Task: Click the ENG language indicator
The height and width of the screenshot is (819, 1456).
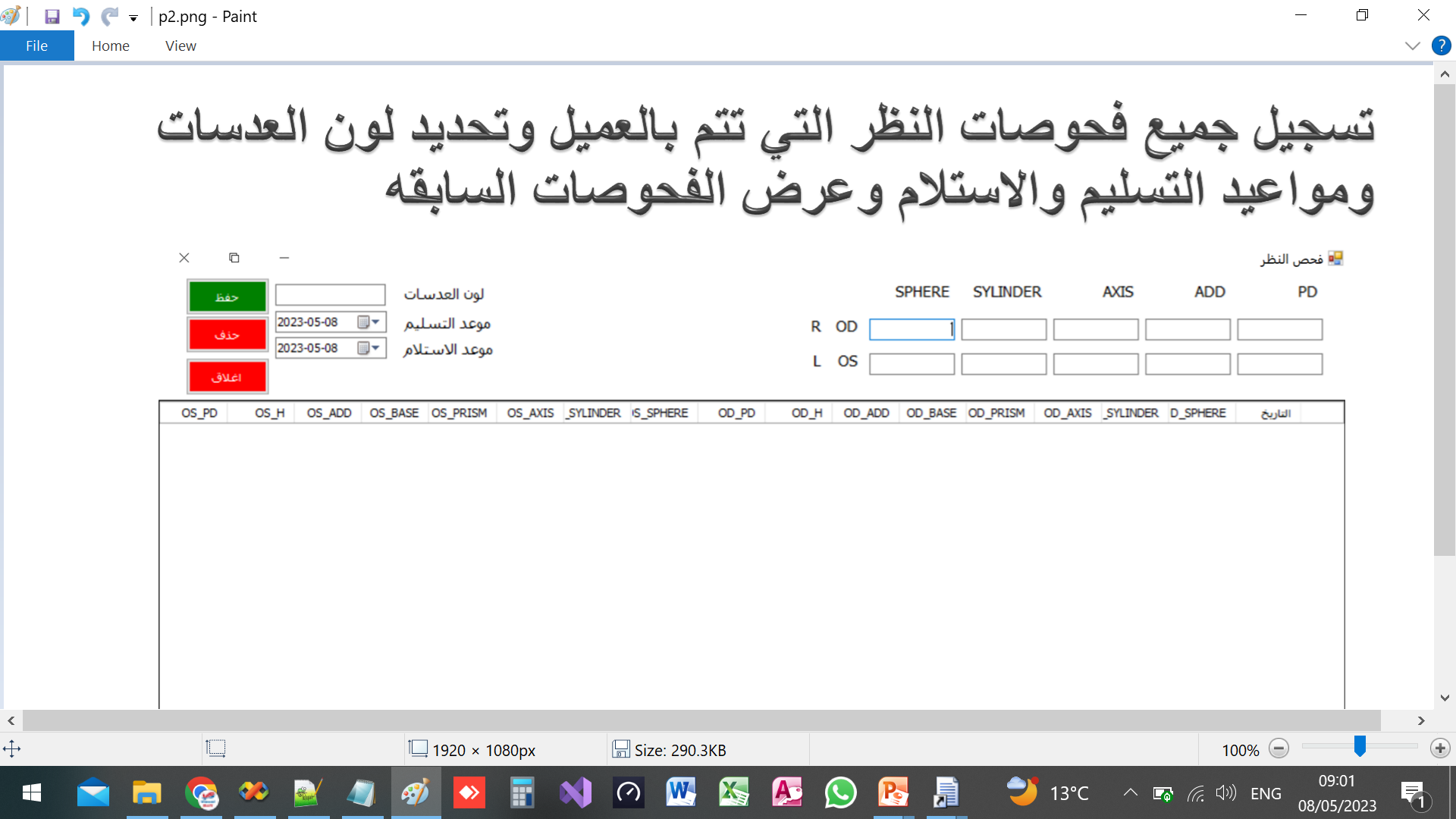Action: click(1266, 793)
